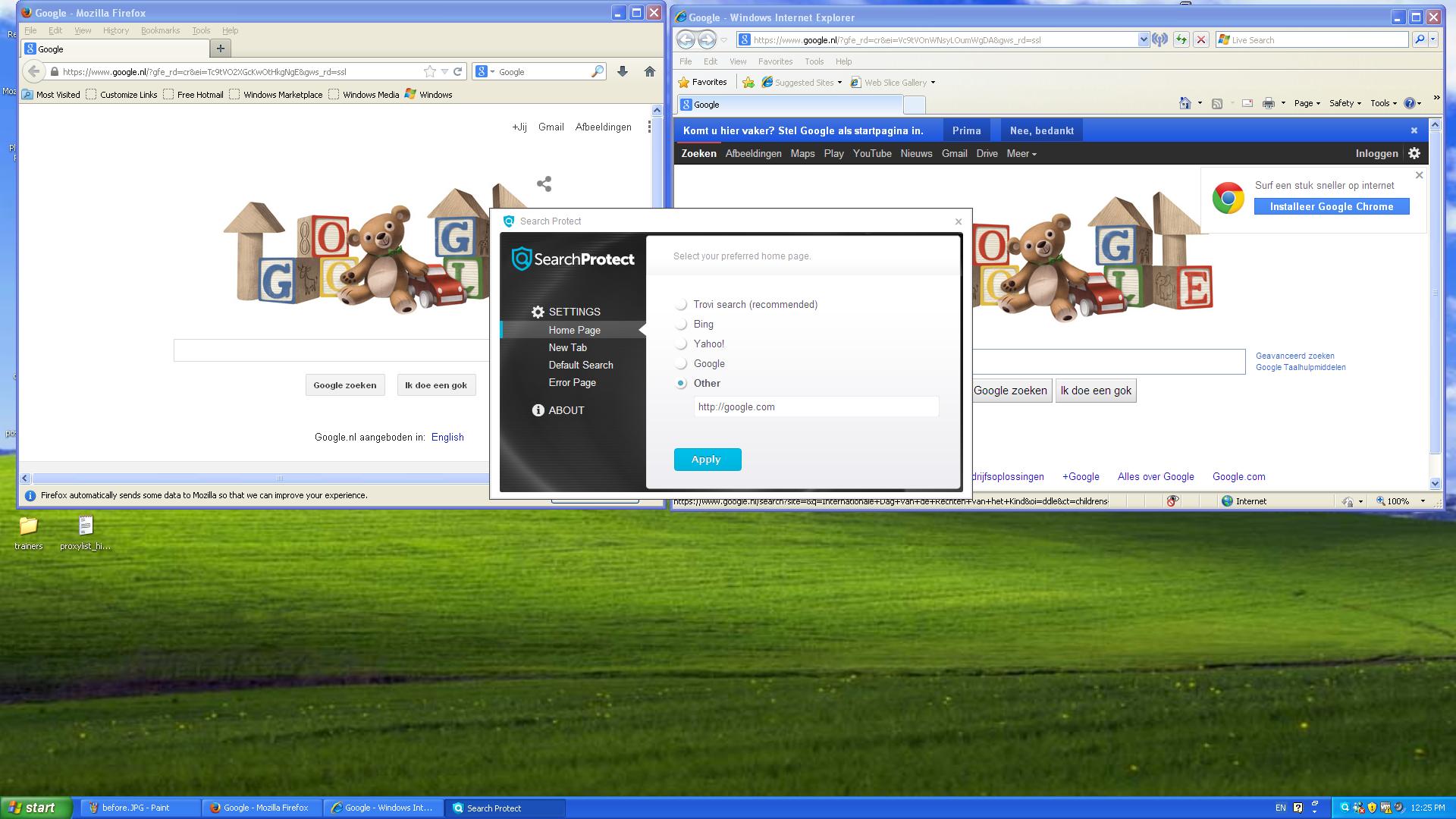Click IE vertical scrollbar down arrow
Viewport: 1456px width, 819px height.
pyautogui.click(x=1435, y=483)
